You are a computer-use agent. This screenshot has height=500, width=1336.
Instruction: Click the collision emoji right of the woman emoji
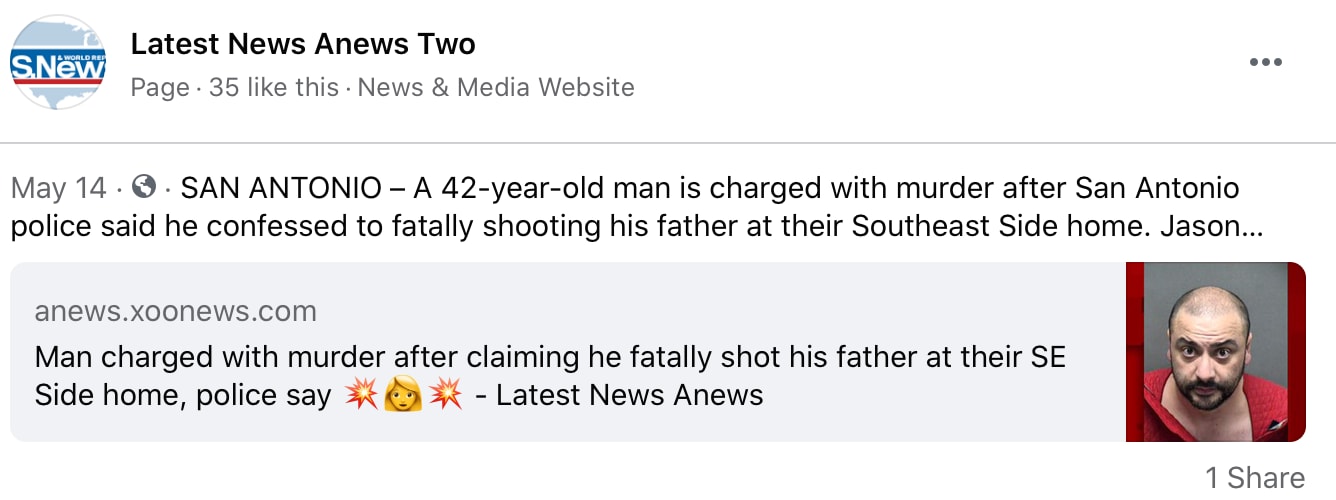click(x=445, y=395)
